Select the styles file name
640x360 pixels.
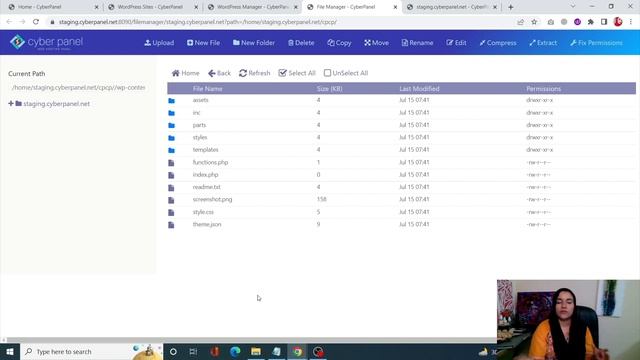[x=200, y=137]
